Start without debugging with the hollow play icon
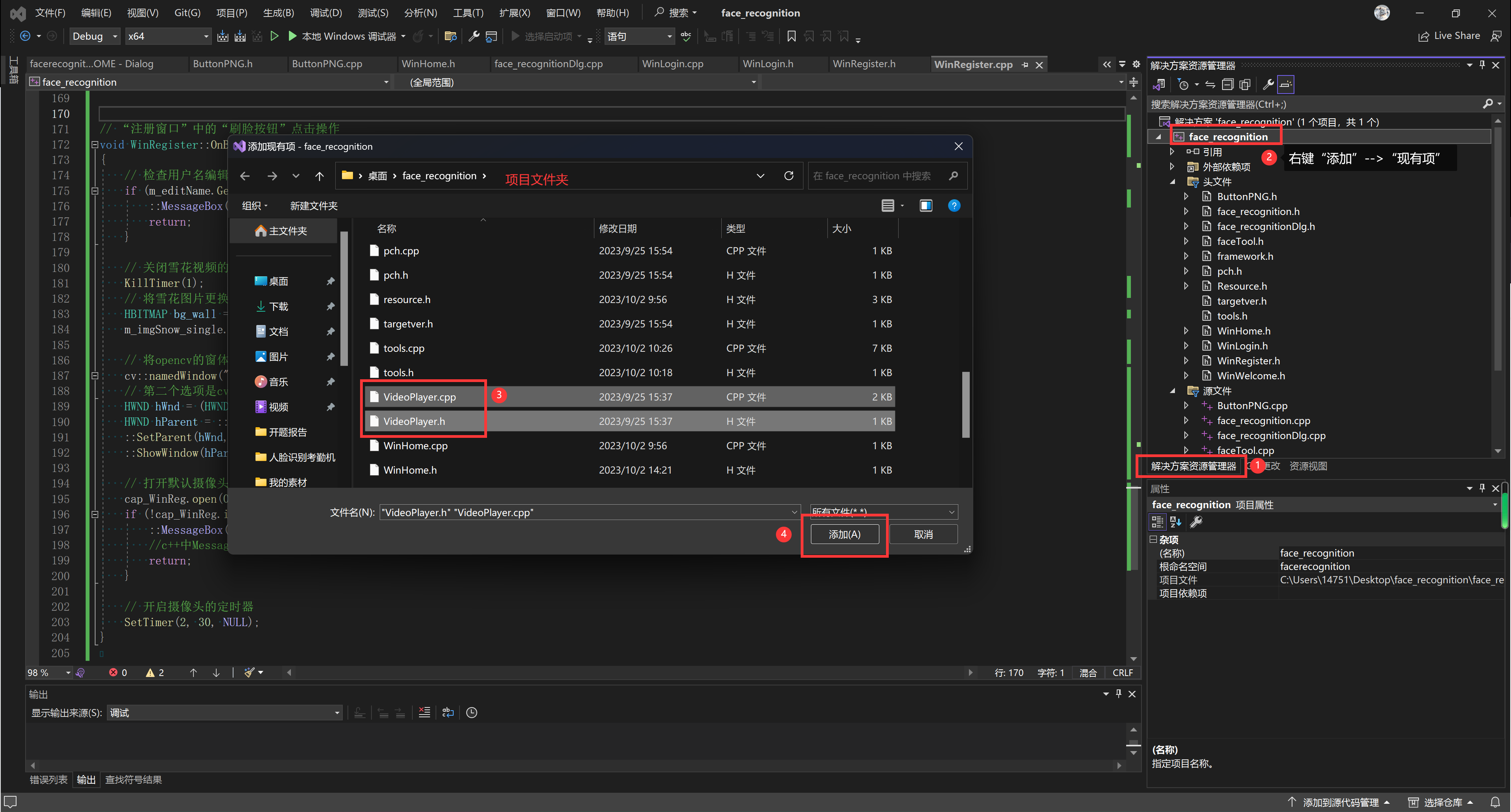This screenshot has width=1511, height=812. pyautogui.click(x=274, y=37)
